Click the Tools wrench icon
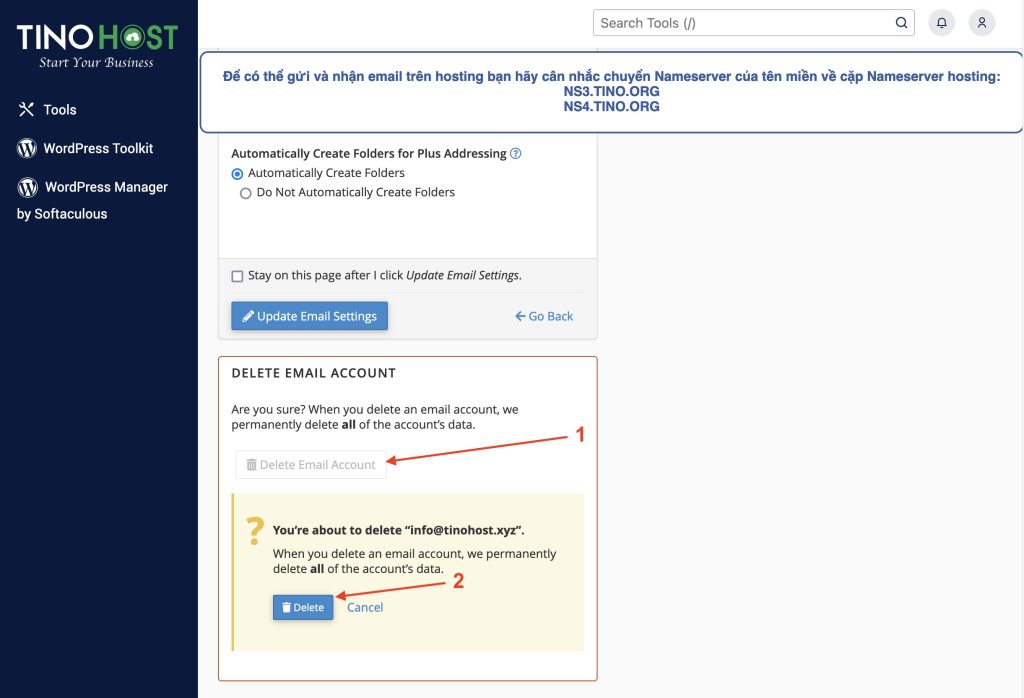The image size is (1024, 698). click(x=26, y=109)
